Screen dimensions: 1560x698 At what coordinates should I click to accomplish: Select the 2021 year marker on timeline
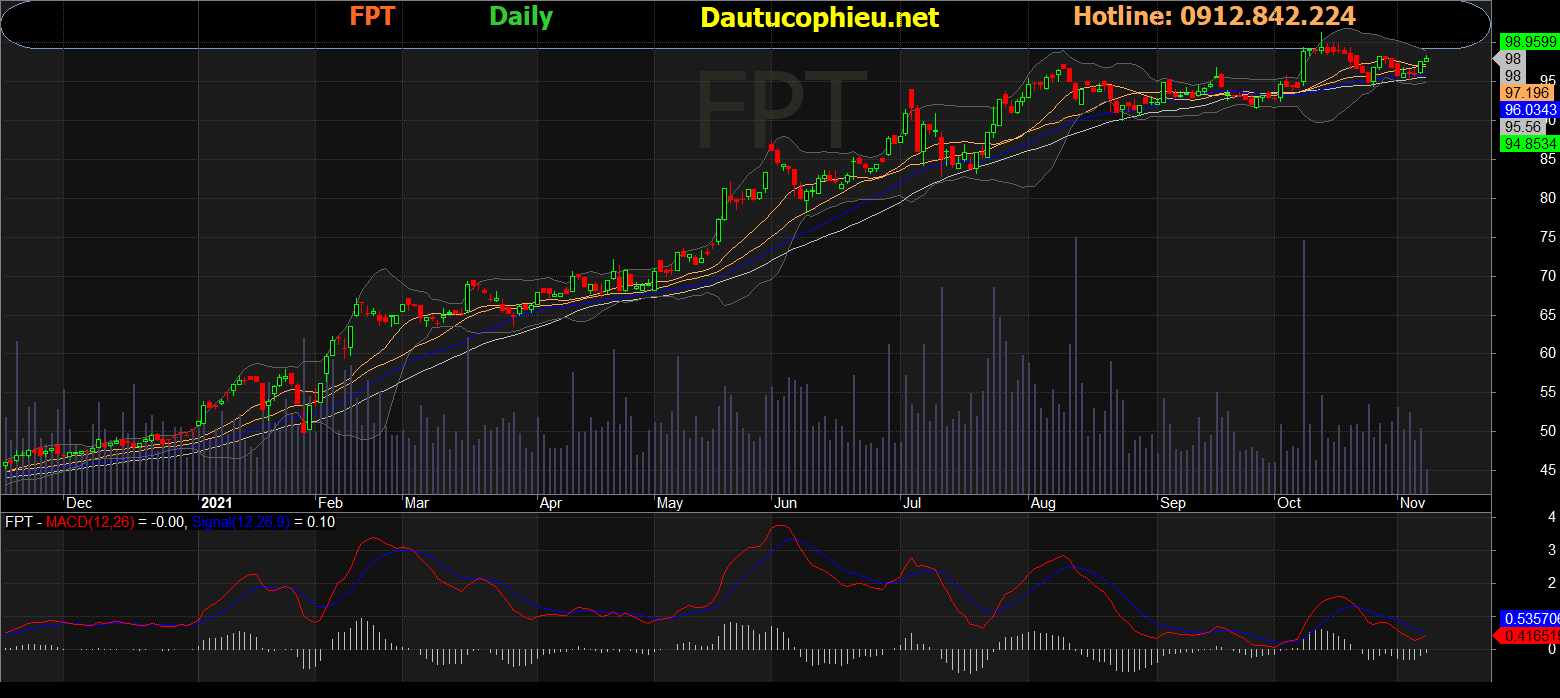pos(217,503)
